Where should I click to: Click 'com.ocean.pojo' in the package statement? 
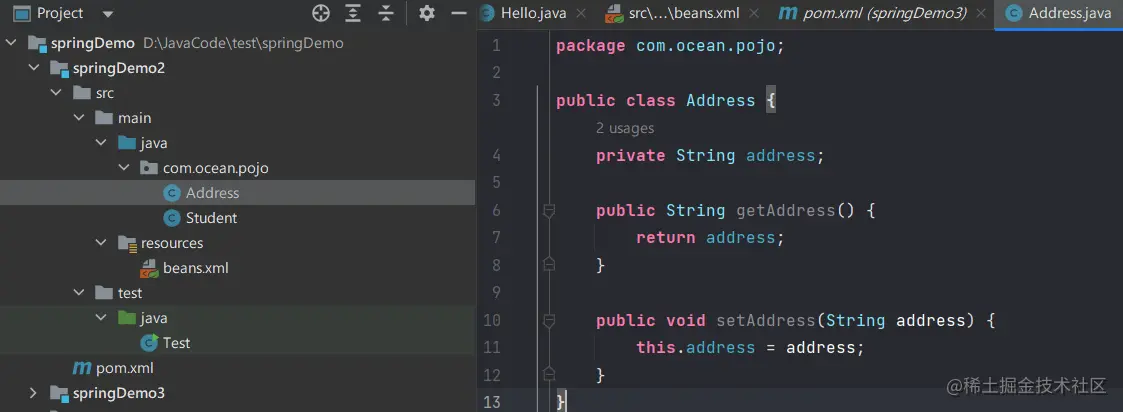(x=705, y=46)
